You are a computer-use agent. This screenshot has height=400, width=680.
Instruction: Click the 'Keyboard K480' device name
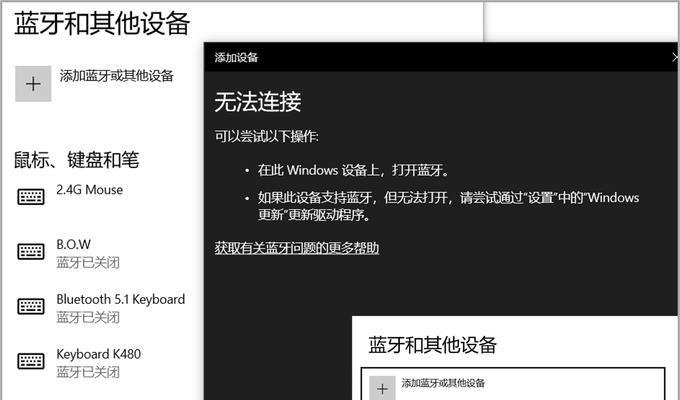click(x=98, y=354)
